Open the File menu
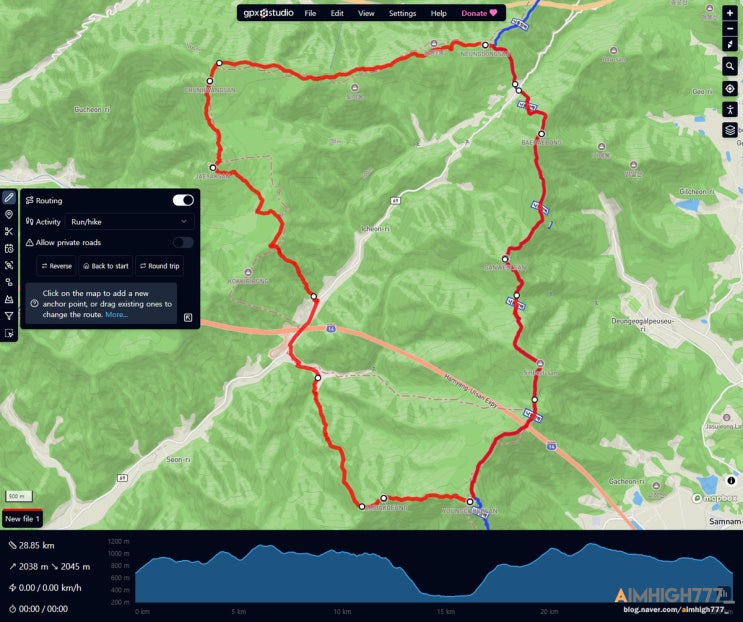The height and width of the screenshot is (622, 743). pos(310,13)
